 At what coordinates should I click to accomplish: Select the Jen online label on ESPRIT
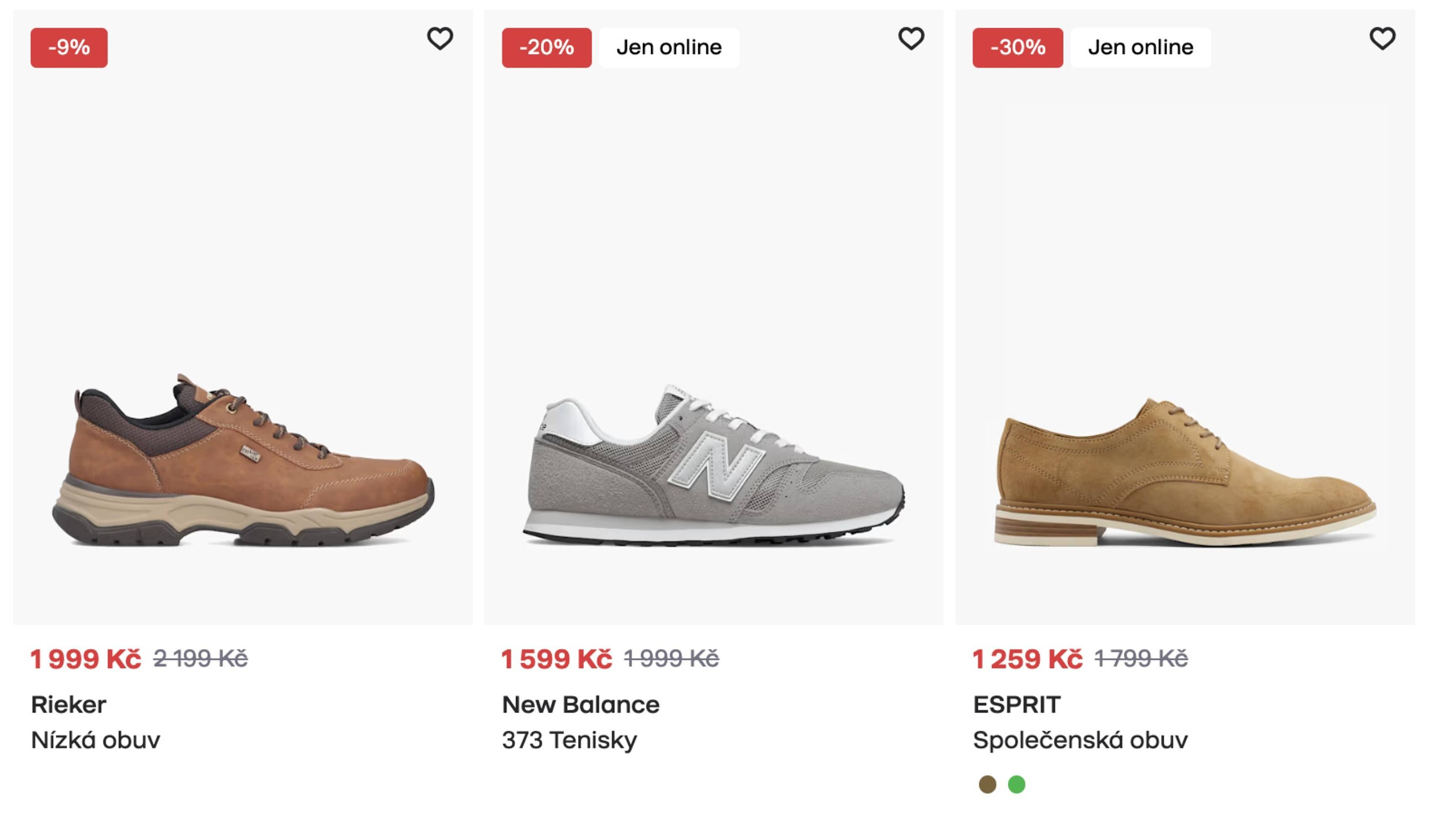(x=1140, y=47)
